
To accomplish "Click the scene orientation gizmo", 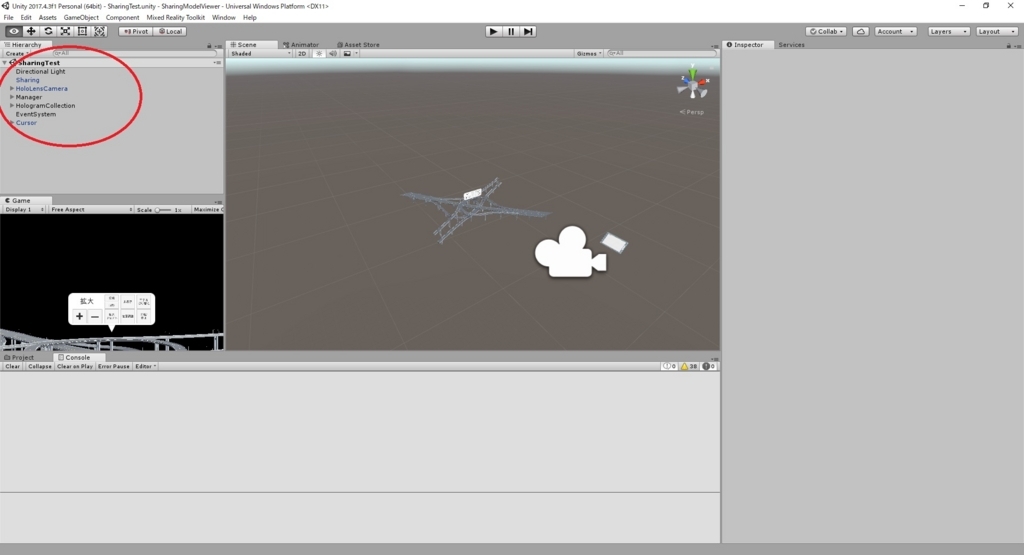I will (692, 83).
